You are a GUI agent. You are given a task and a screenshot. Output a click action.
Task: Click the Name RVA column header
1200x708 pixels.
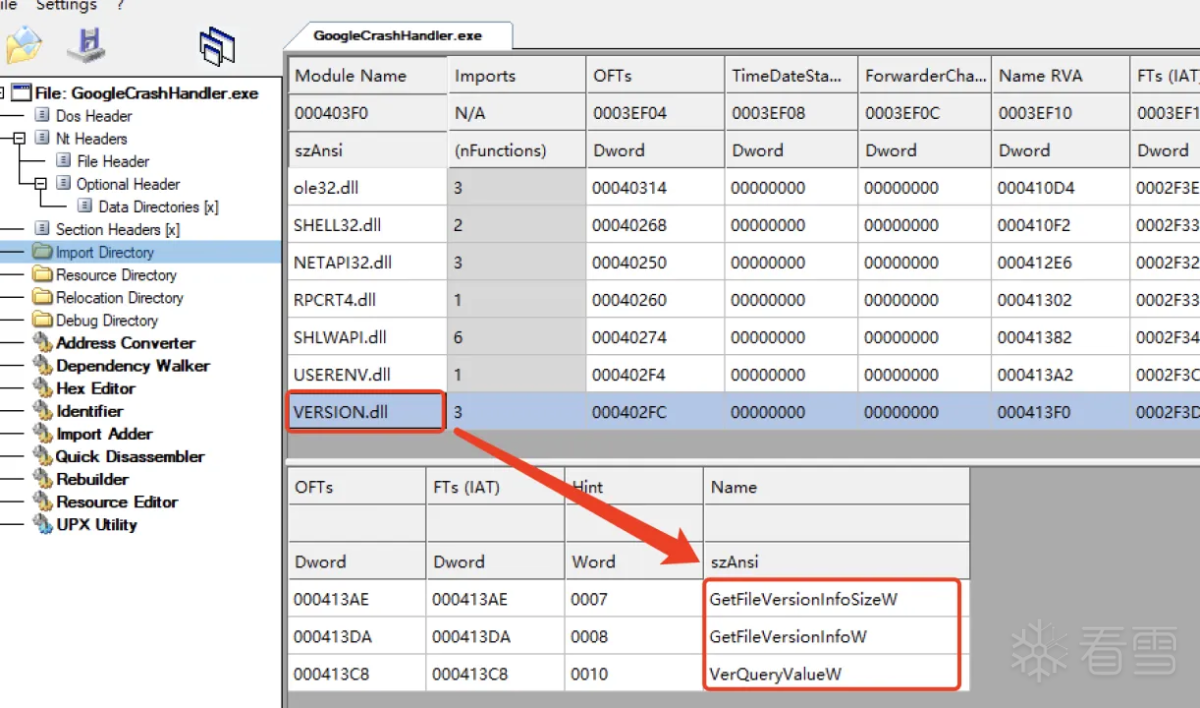1061,75
